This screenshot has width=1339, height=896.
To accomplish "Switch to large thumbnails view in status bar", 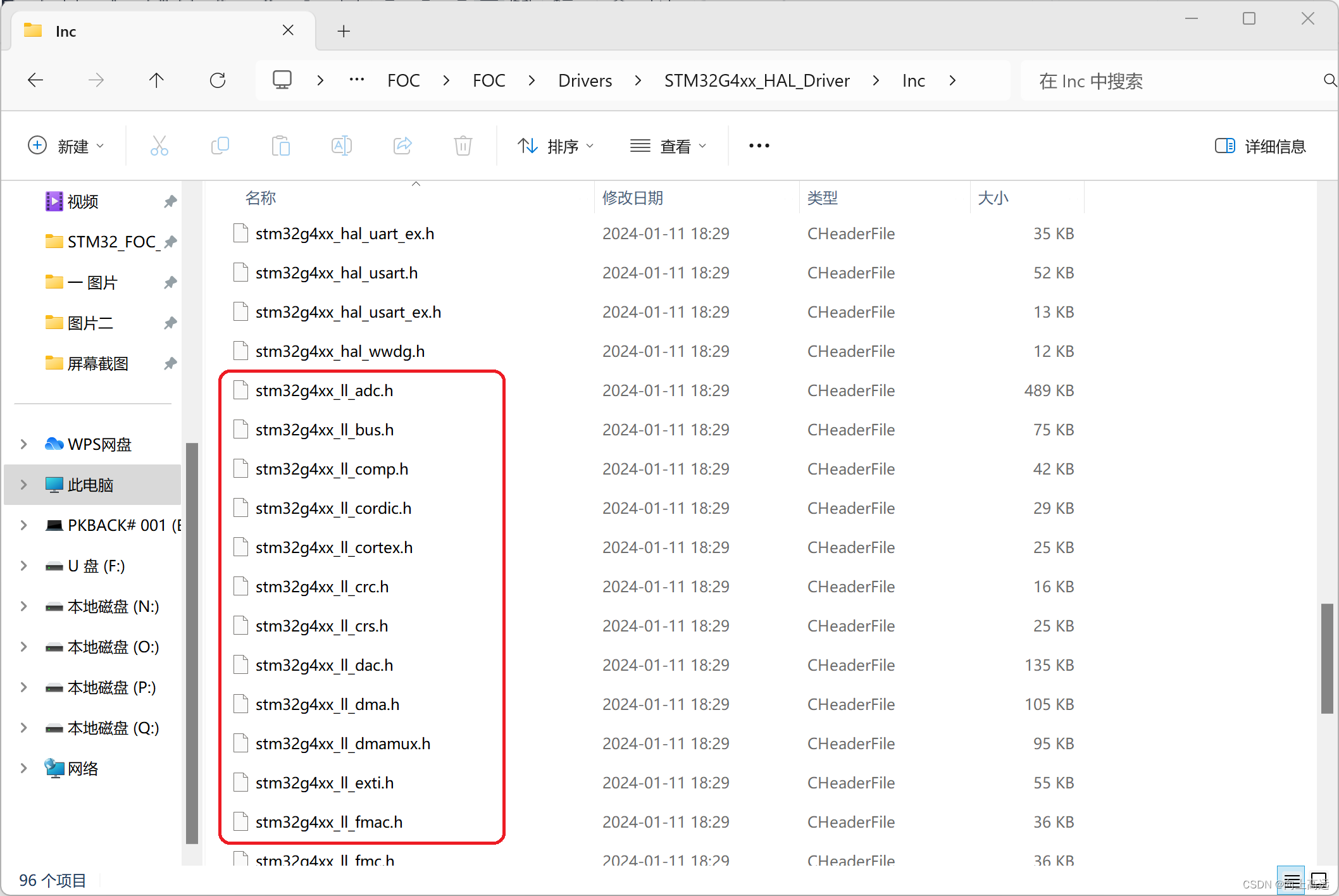I will (x=1319, y=880).
